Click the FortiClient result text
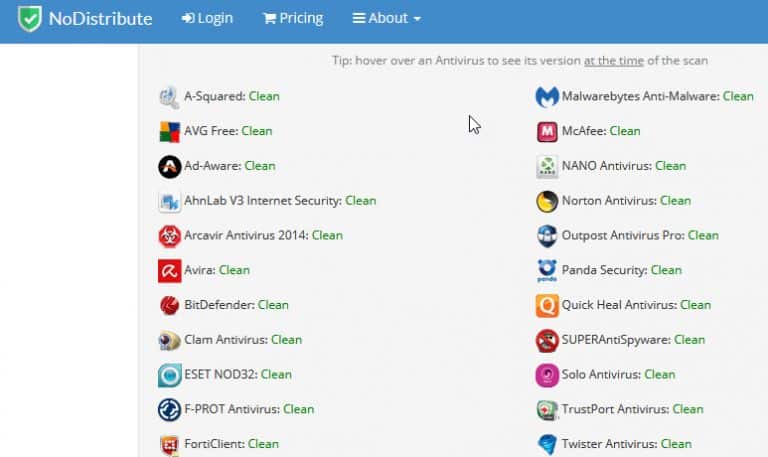The height and width of the screenshot is (457, 768). [232, 444]
